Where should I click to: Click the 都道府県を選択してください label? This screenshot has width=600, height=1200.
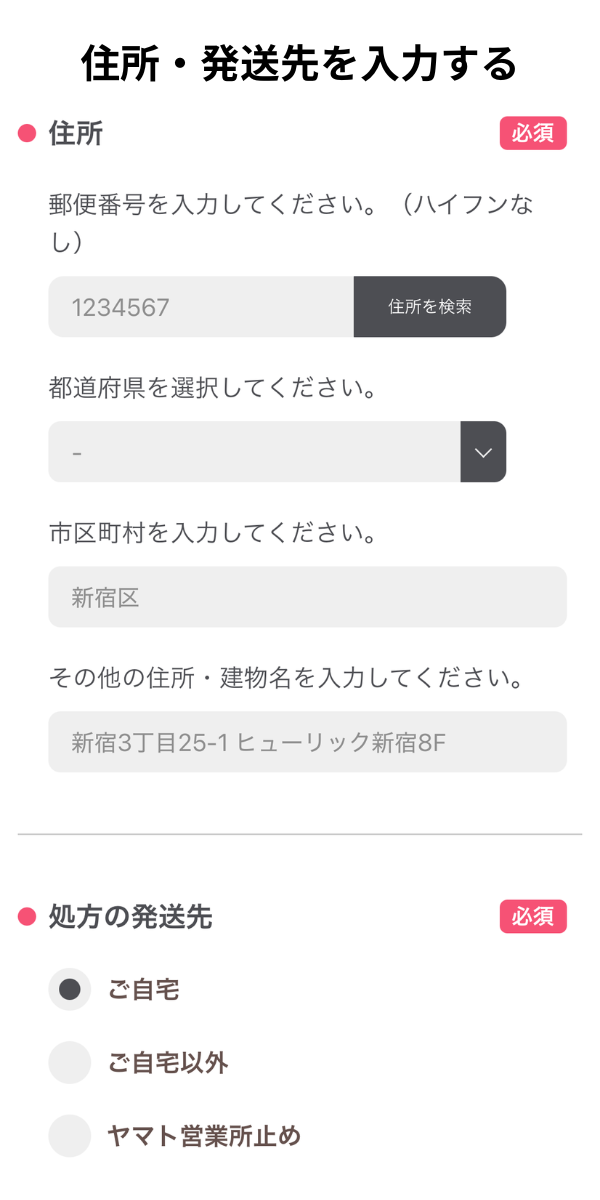pos(212,388)
